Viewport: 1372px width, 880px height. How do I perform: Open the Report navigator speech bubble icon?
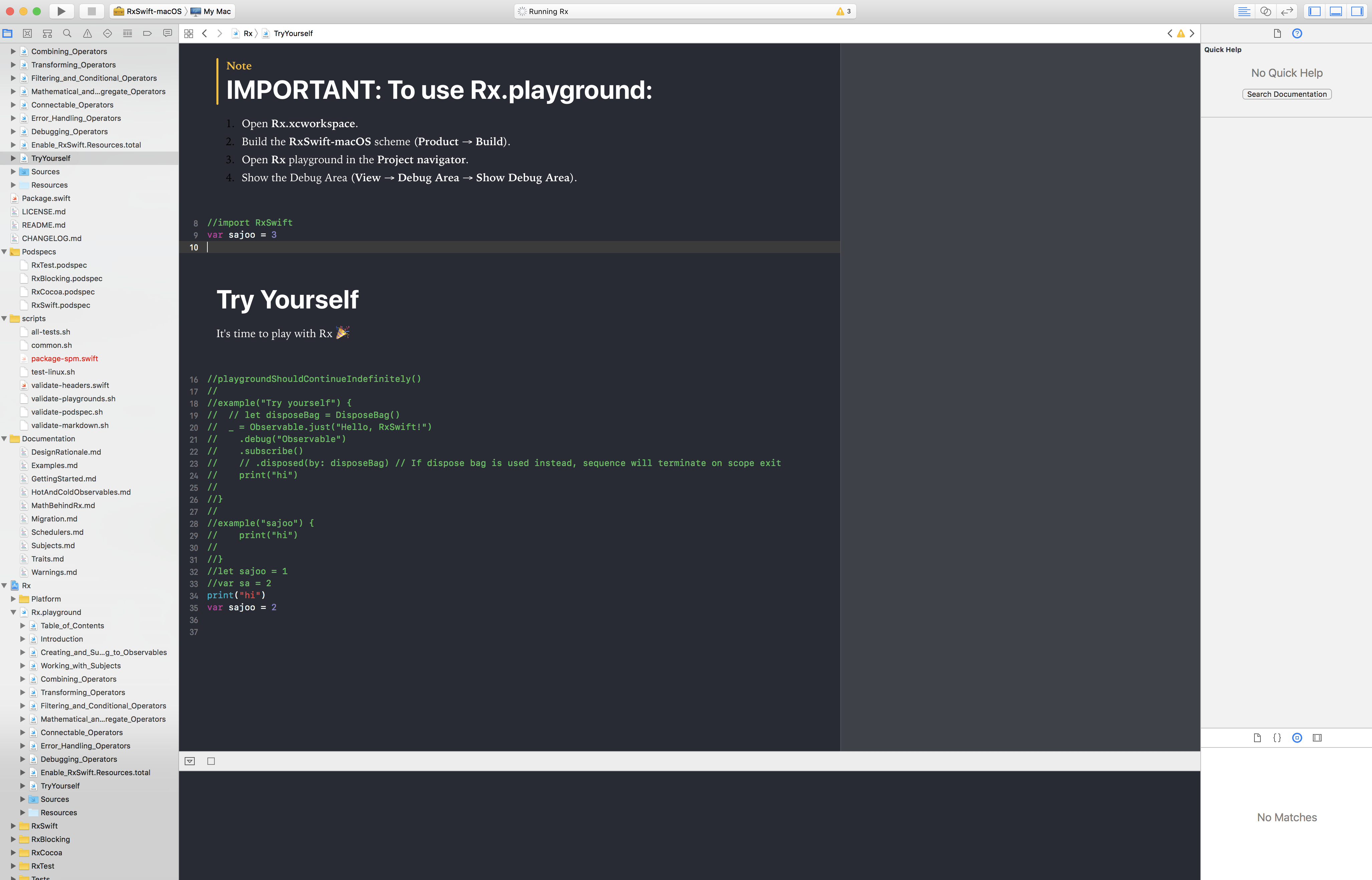(168, 33)
